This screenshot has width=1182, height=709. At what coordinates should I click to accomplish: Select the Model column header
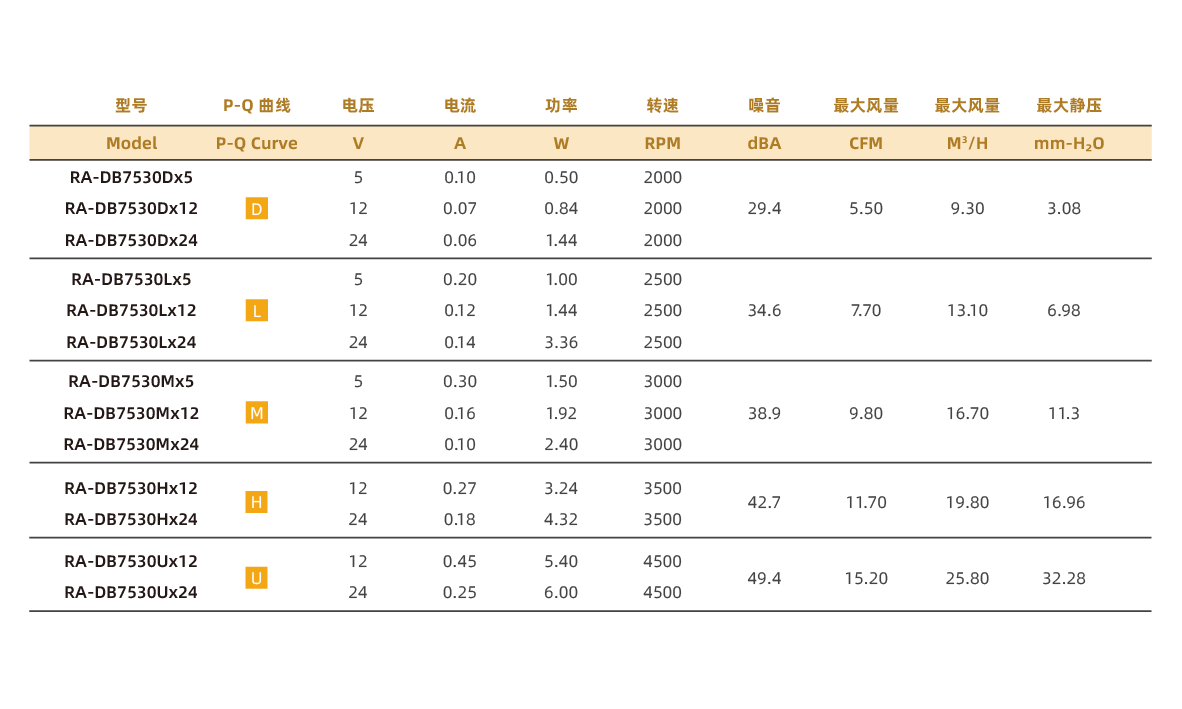[131, 143]
